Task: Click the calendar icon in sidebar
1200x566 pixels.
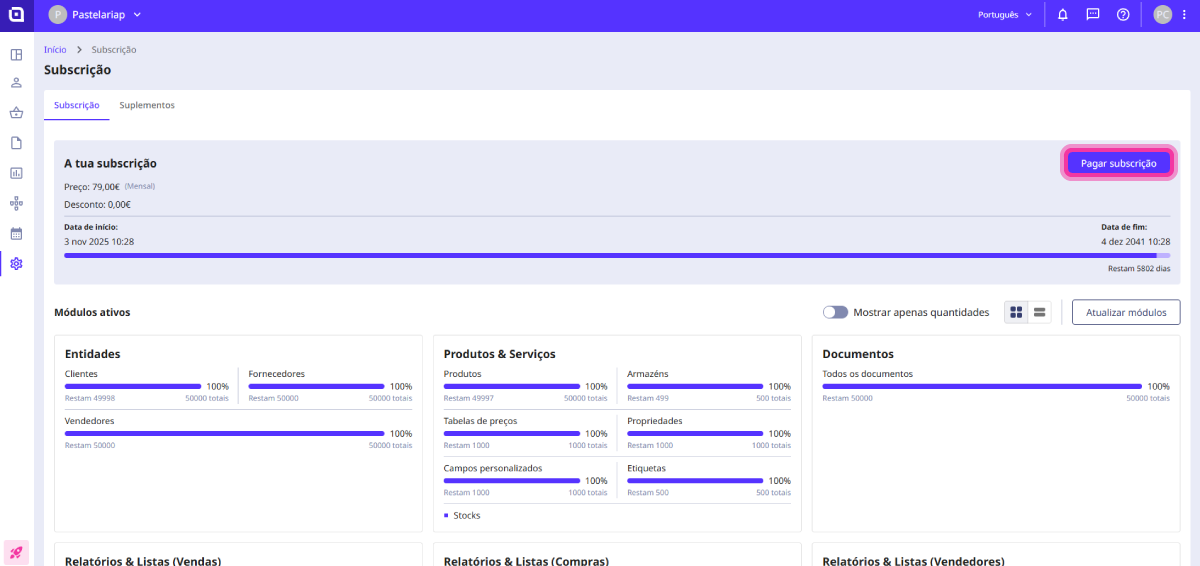Action: click(16, 233)
